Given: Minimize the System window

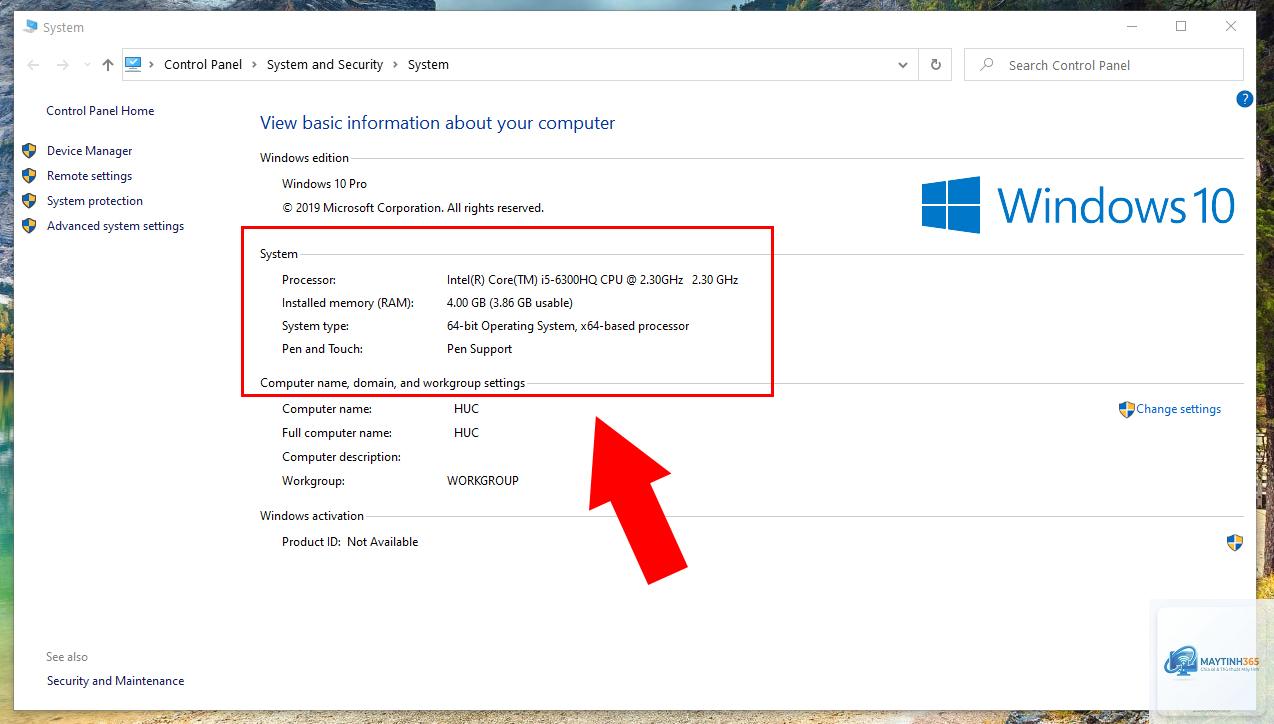Looking at the screenshot, I should [1130, 27].
